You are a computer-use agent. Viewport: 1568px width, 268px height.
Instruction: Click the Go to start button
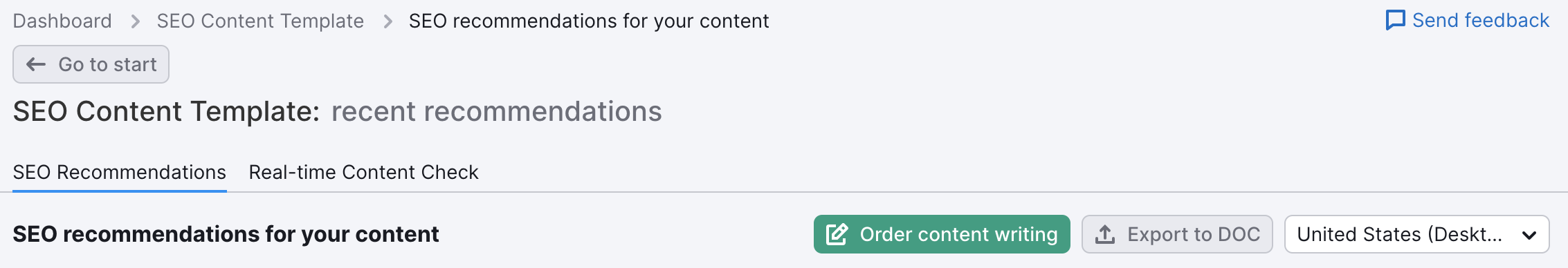tap(91, 64)
